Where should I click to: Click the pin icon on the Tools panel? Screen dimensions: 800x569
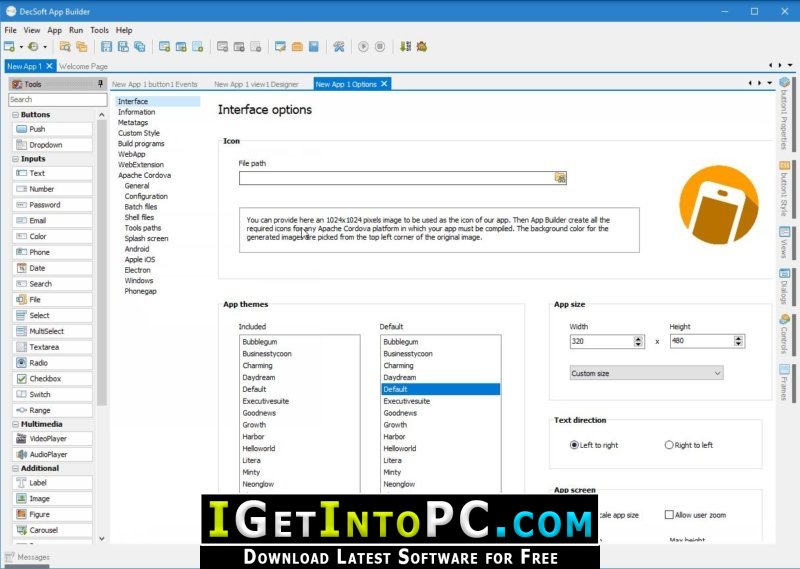[100, 84]
